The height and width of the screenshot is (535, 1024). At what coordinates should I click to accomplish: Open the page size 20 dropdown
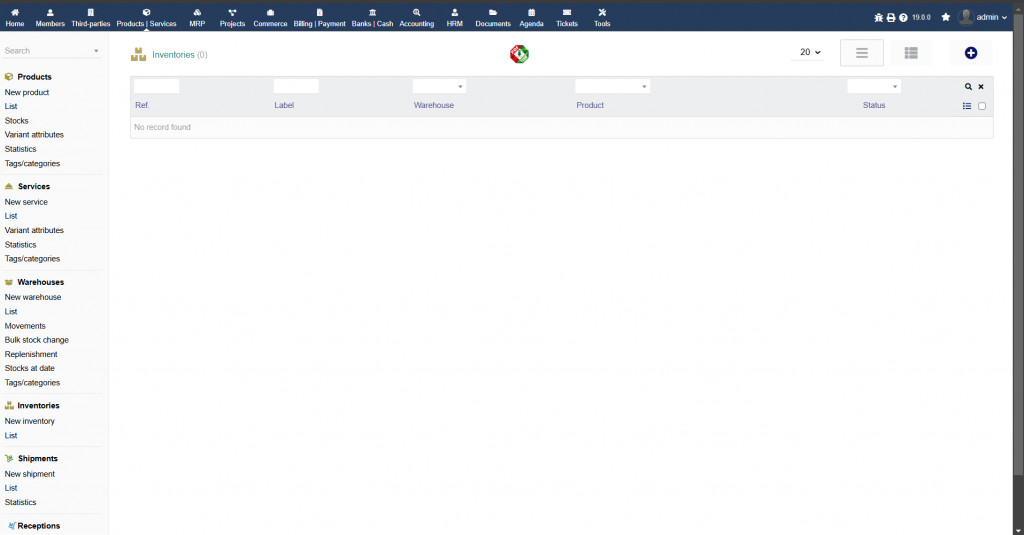[810, 52]
